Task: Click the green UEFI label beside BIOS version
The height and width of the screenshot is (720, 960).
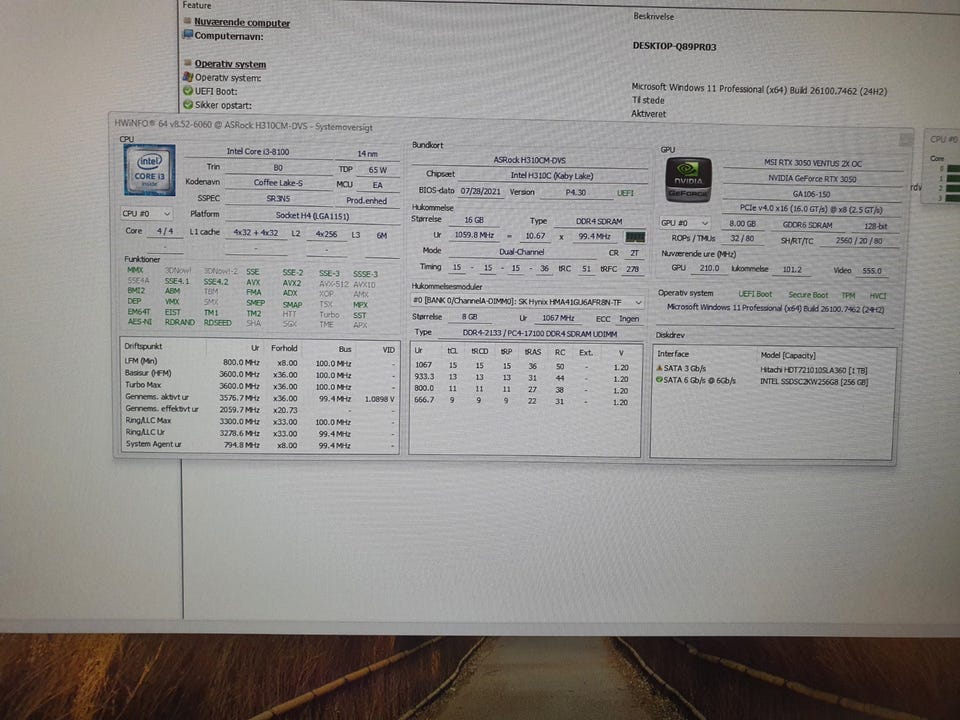Action: 625,193
